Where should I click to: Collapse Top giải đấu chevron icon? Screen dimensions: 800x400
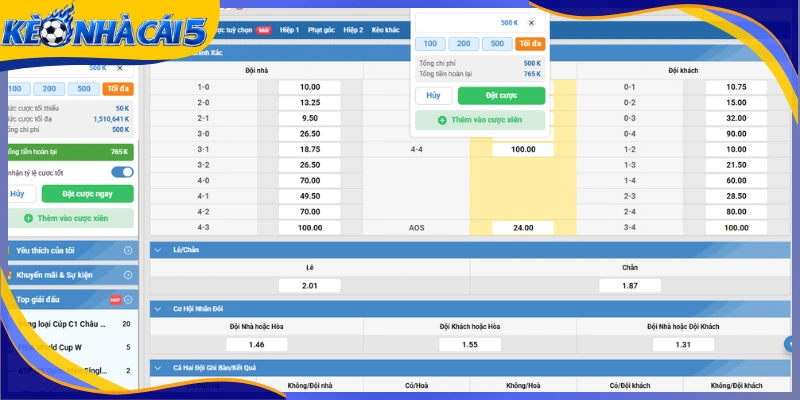(128, 299)
